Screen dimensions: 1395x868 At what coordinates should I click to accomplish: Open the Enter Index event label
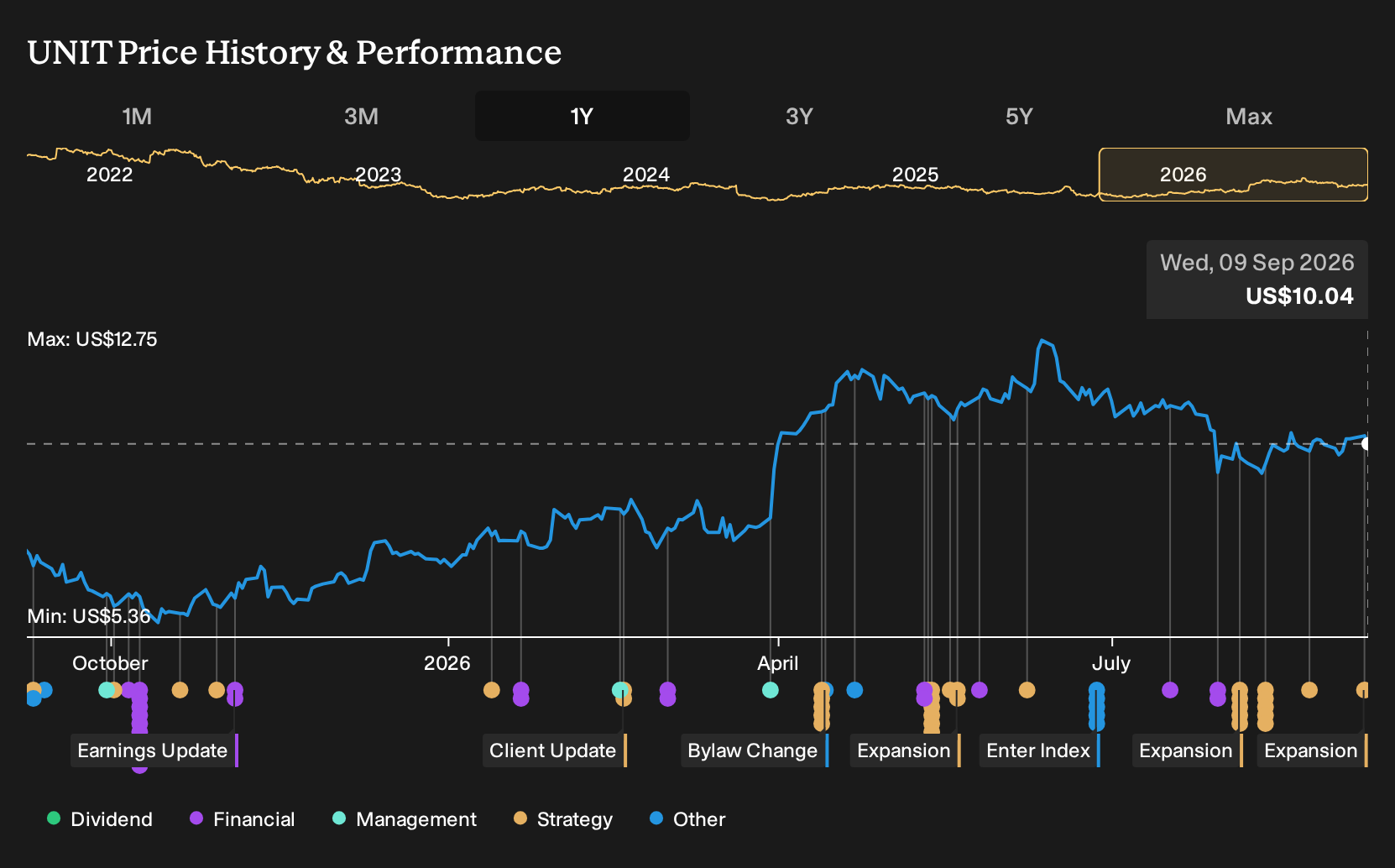1040,750
